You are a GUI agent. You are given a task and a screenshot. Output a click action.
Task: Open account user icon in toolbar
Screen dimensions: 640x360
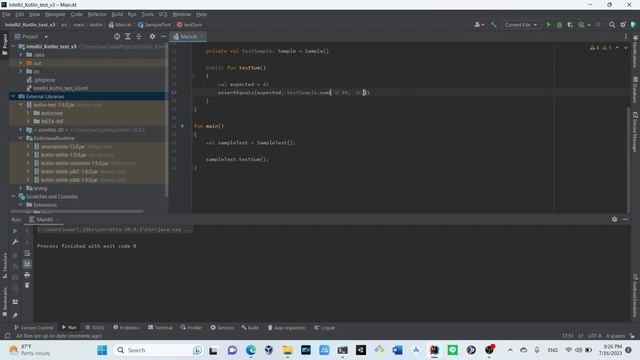[x=479, y=25]
